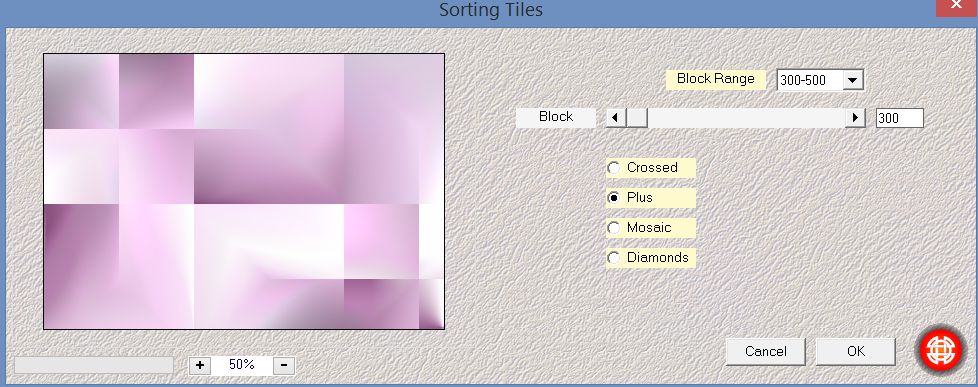This screenshot has height=387, width=978.
Task: Click the Block slider left arrow
Action: (616, 117)
